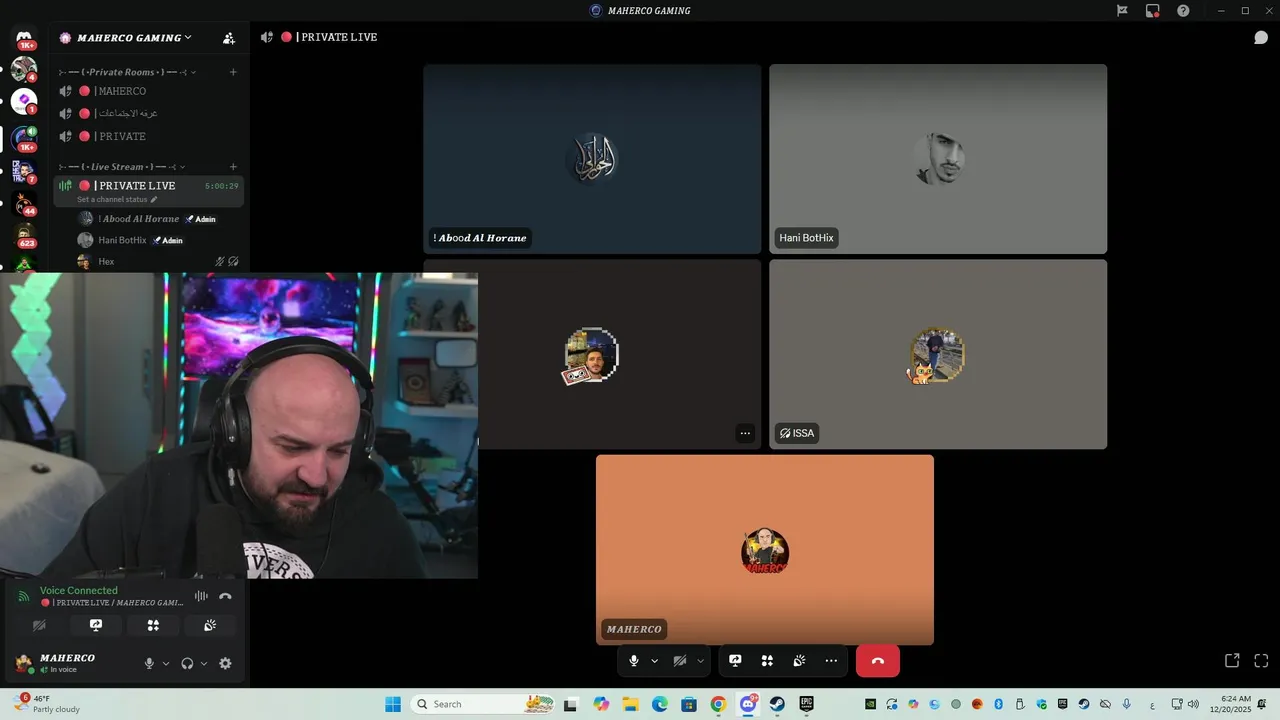Open microphone options arrow in call control bar
The height and width of the screenshot is (720, 1280).
(x=655, y=661)
